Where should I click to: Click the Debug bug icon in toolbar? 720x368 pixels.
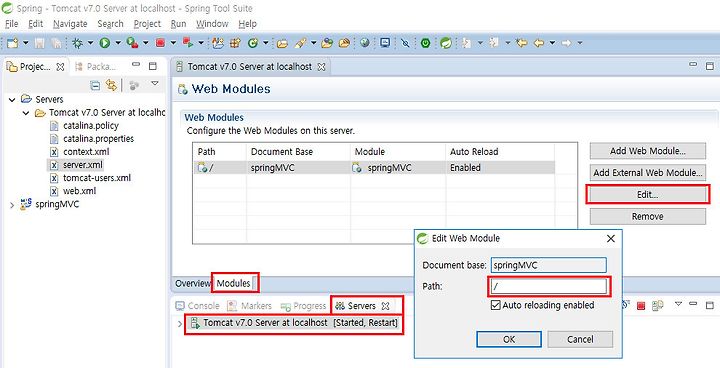(77, 43)
